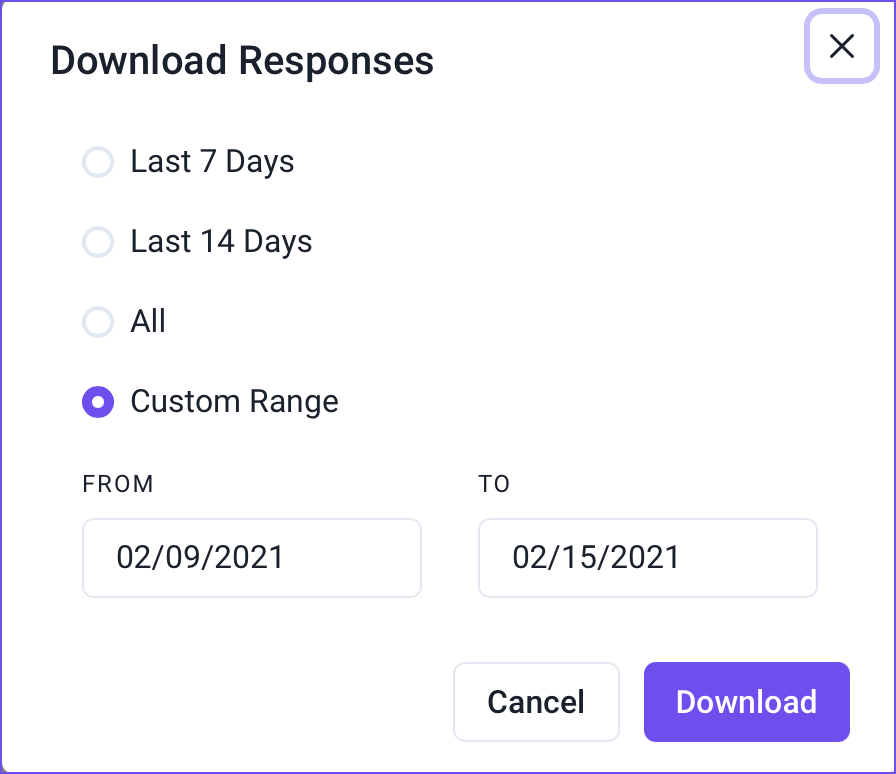Click the "All" option label text

(x=148, y=322)
